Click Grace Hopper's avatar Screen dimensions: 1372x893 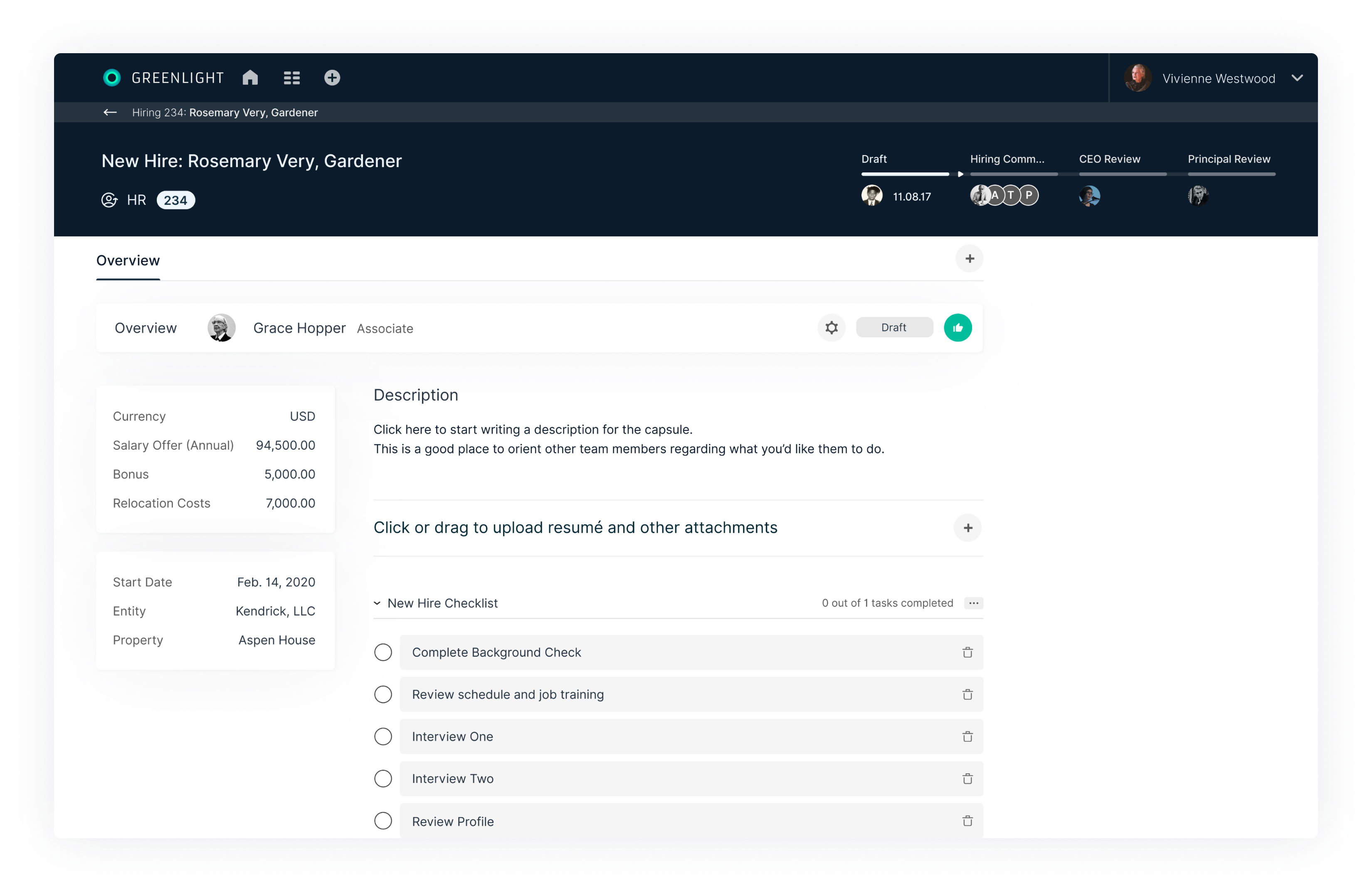(x=221, y=328)
